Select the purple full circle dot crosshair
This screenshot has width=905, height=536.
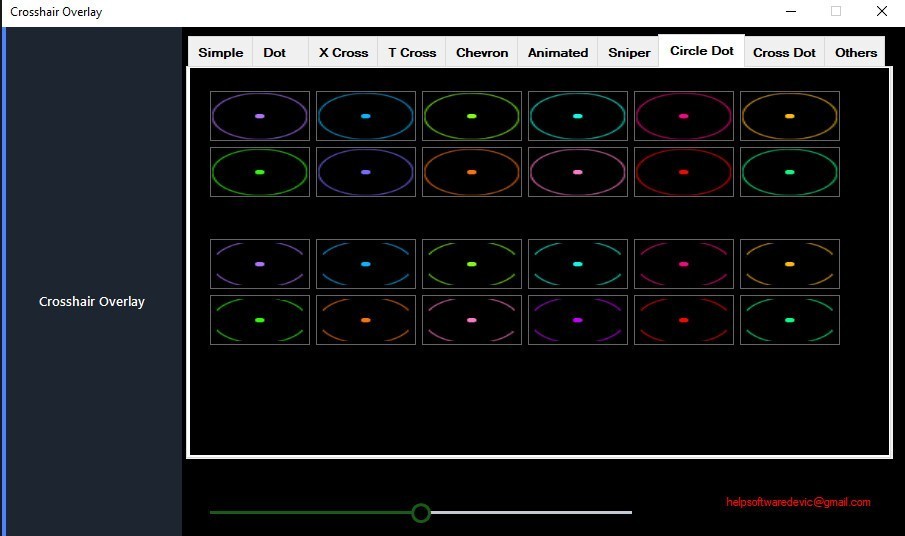[260, 116]
